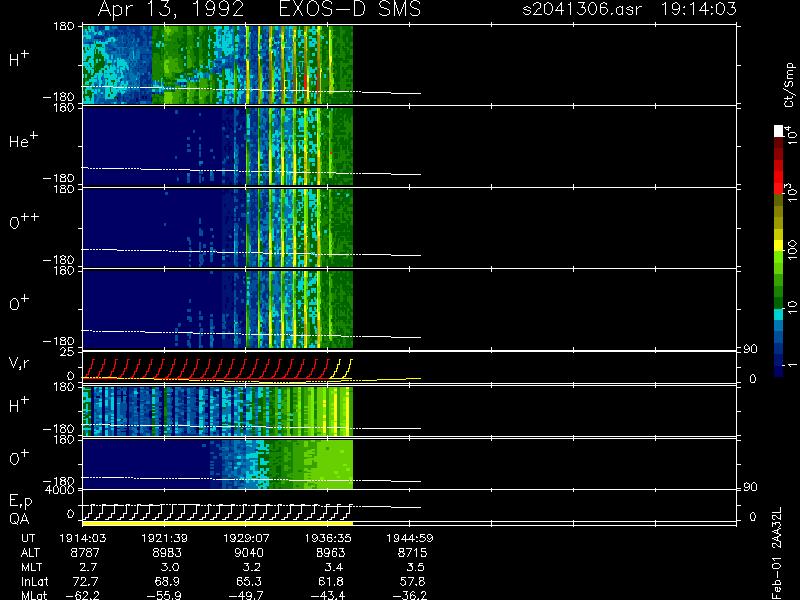The width and height of the screenshot is (800, 600).
Task: Click the MLT value '3.4'
Action: tap(334, 567)
